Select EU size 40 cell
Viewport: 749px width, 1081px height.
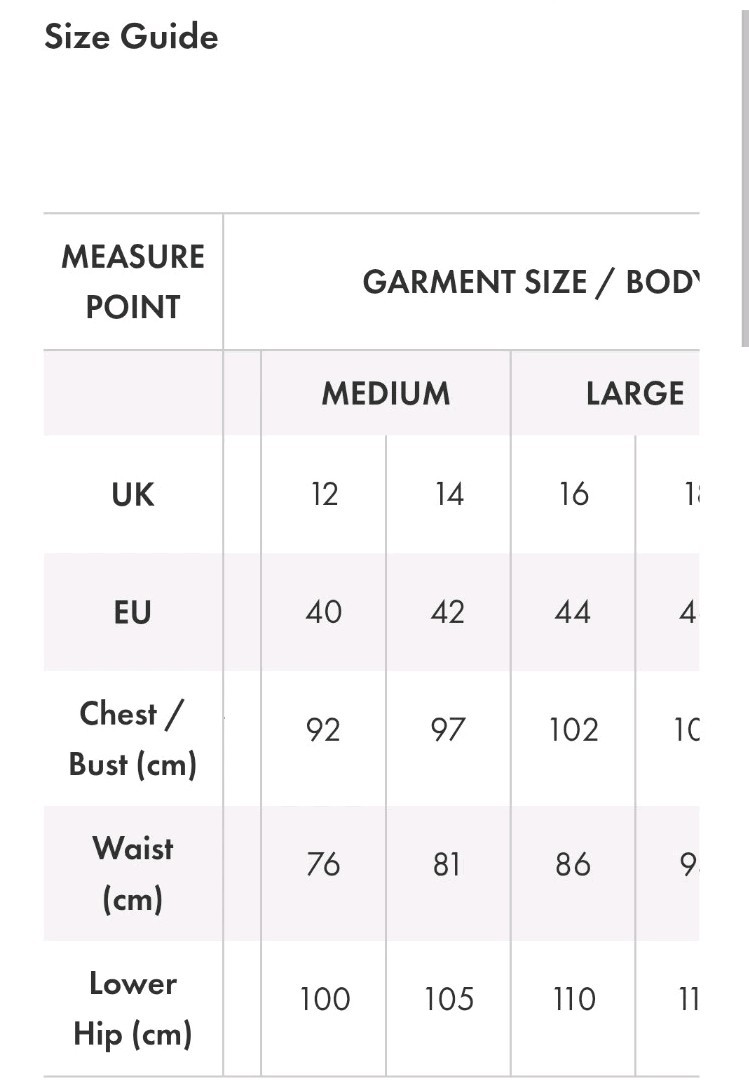point(324,612)
